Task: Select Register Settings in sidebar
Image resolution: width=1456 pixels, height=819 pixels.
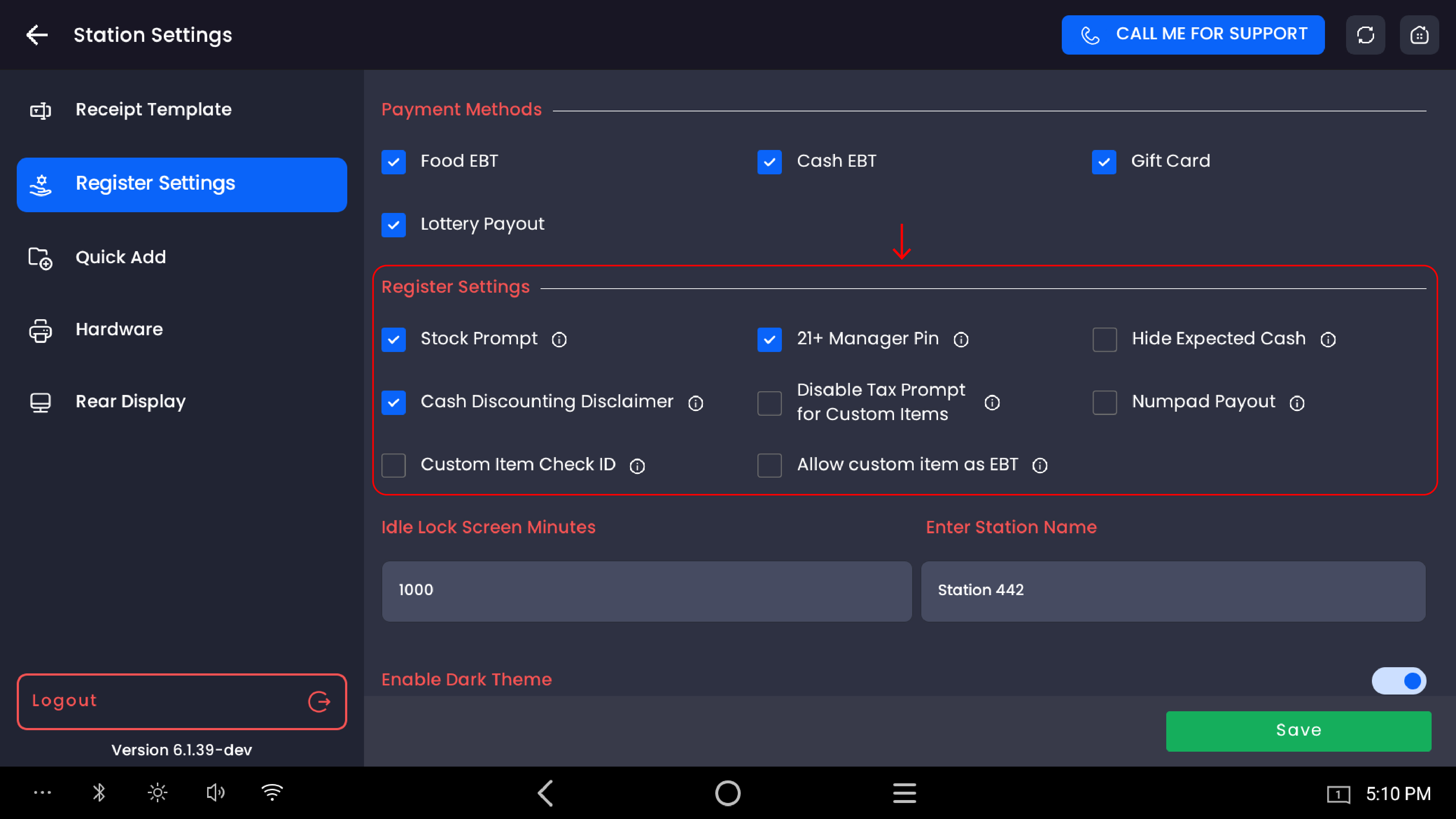Action: (181, 184)
